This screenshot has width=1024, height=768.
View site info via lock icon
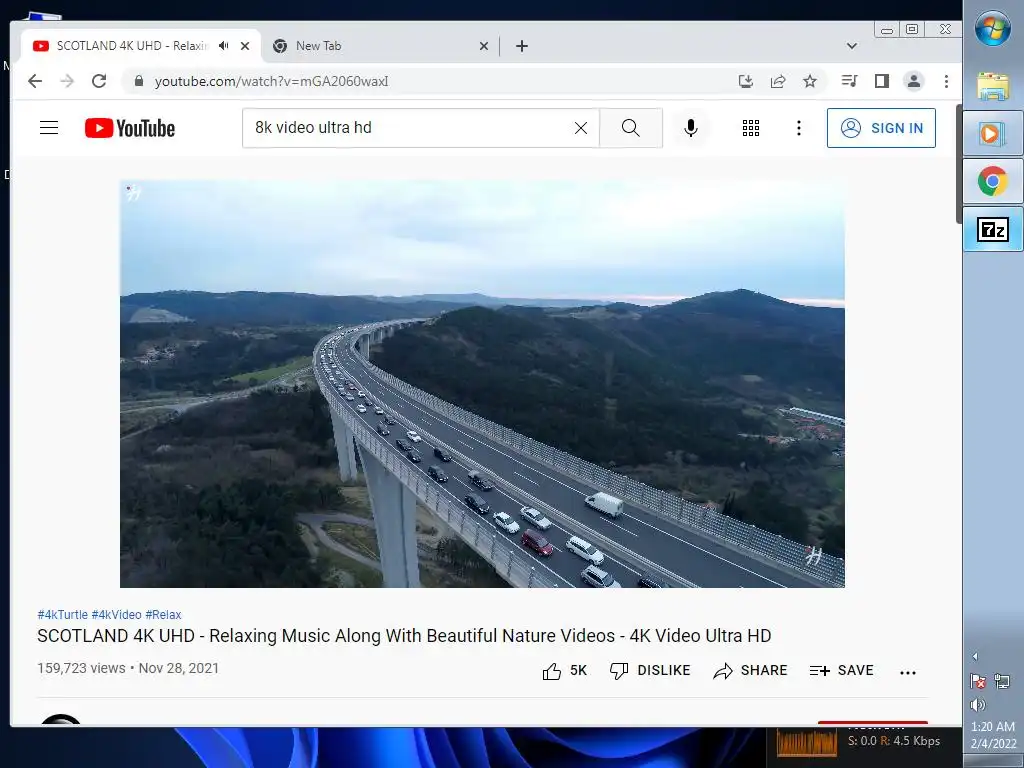138,81
